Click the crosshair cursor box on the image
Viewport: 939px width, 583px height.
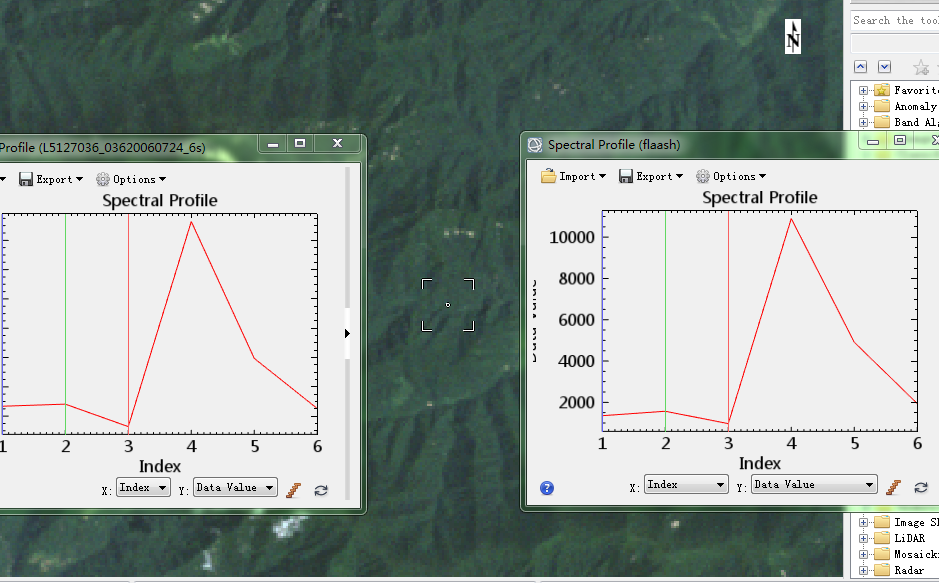[448, 305]
